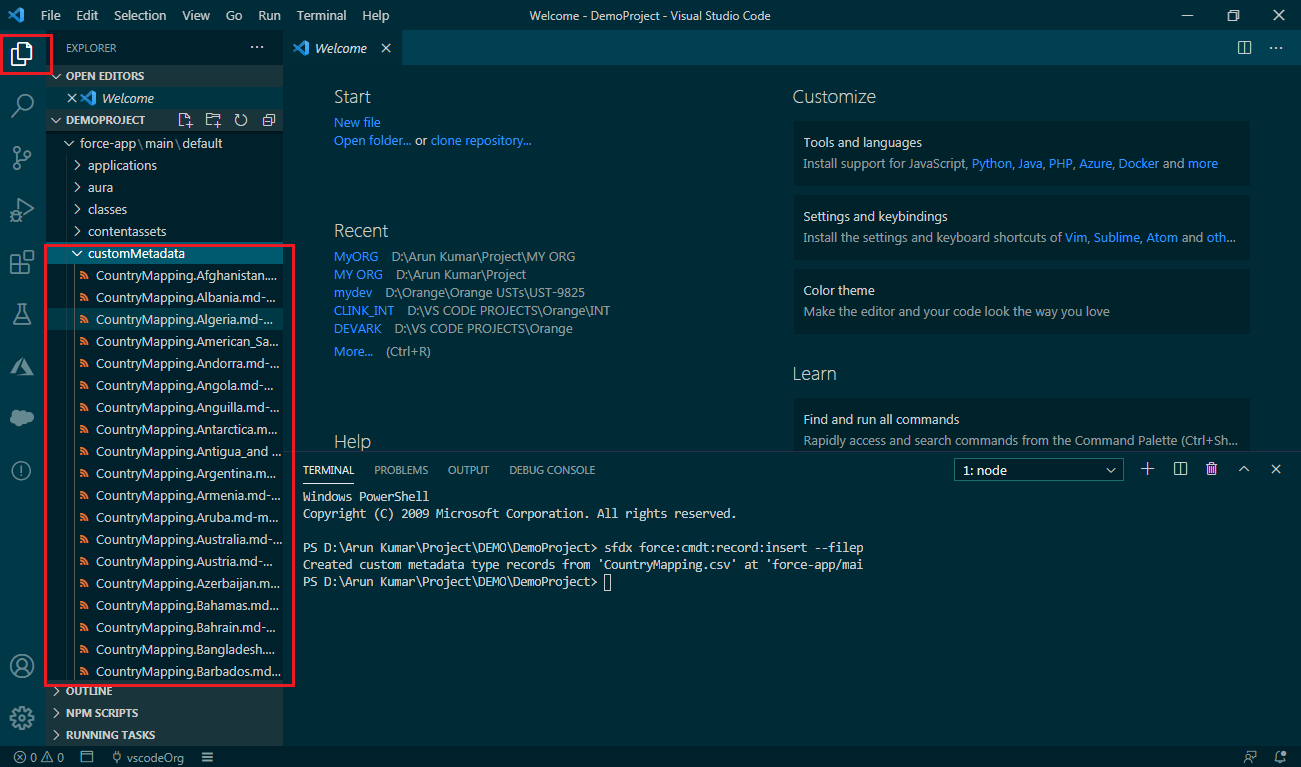Split the terminal pane
The image size is (1301, 767).
pos(1180,469)
